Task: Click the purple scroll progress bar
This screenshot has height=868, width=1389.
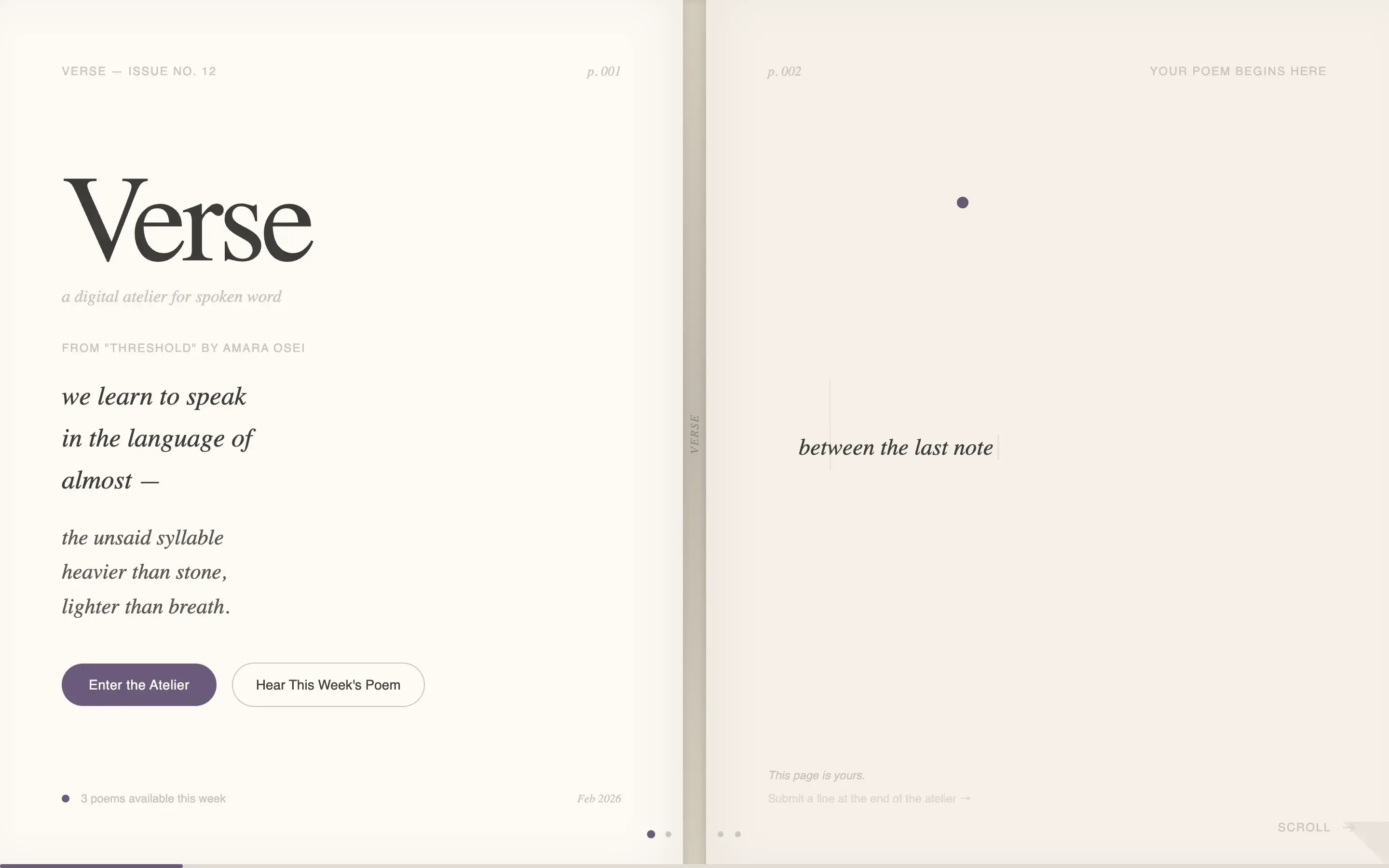Action: click(x=91, y=866)
